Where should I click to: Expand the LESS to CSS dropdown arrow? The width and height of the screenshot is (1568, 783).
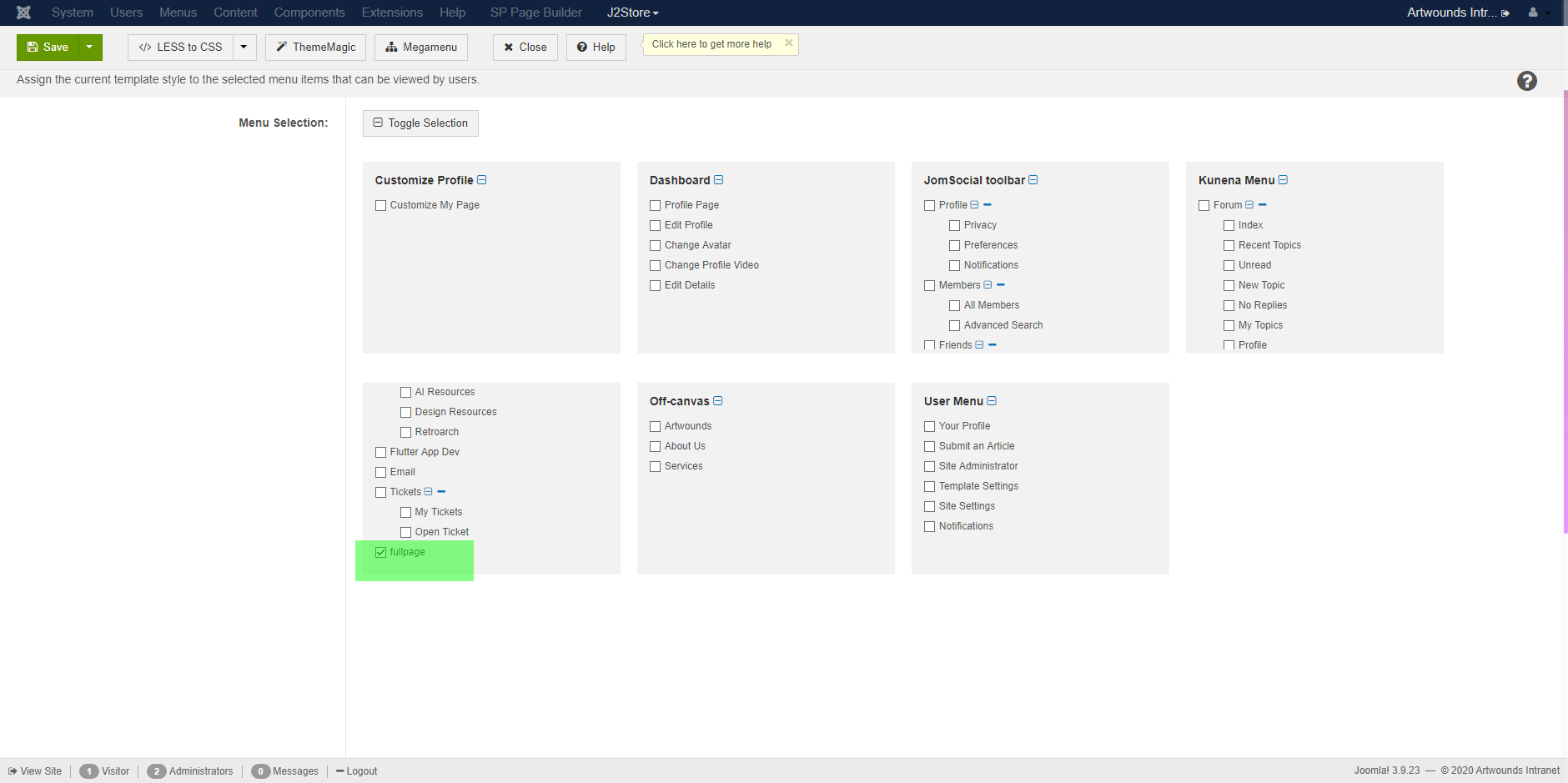244,48
